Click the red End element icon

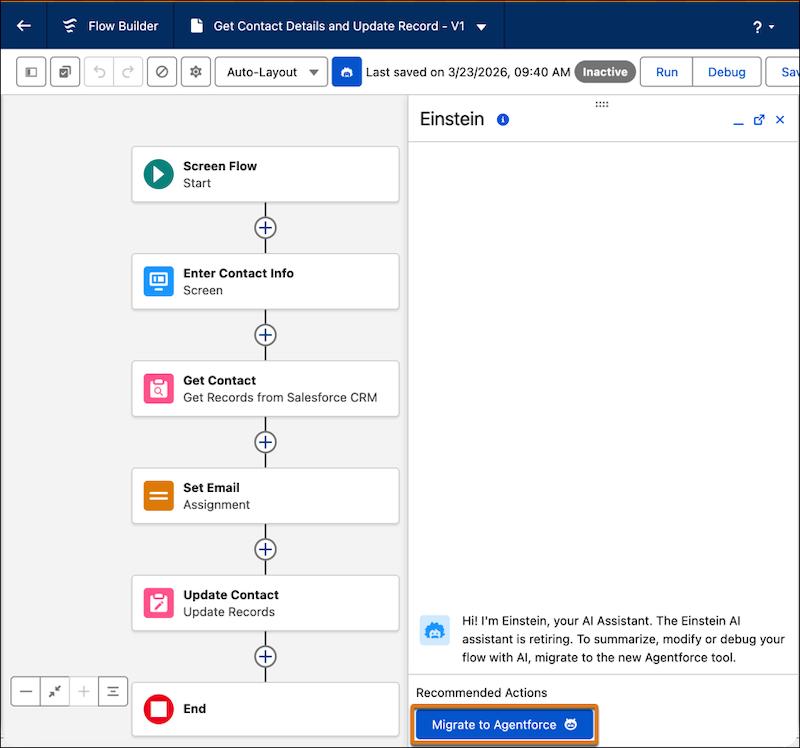pyautogui.click(x=159, y=709)
